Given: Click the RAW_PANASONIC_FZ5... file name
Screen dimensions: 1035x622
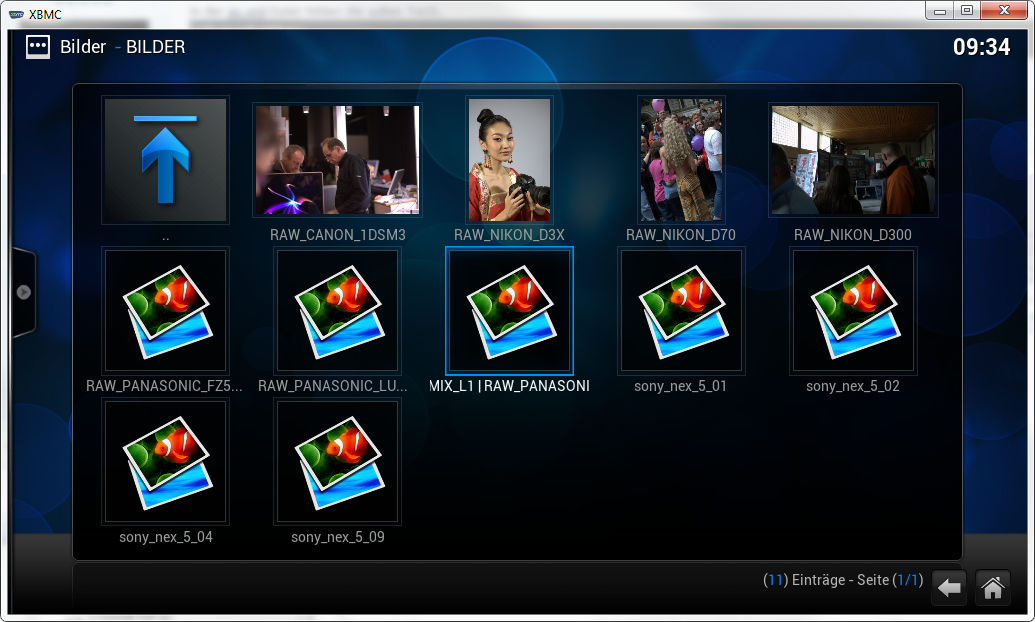Looking at the screenshot, I should (x=164, y=386).
